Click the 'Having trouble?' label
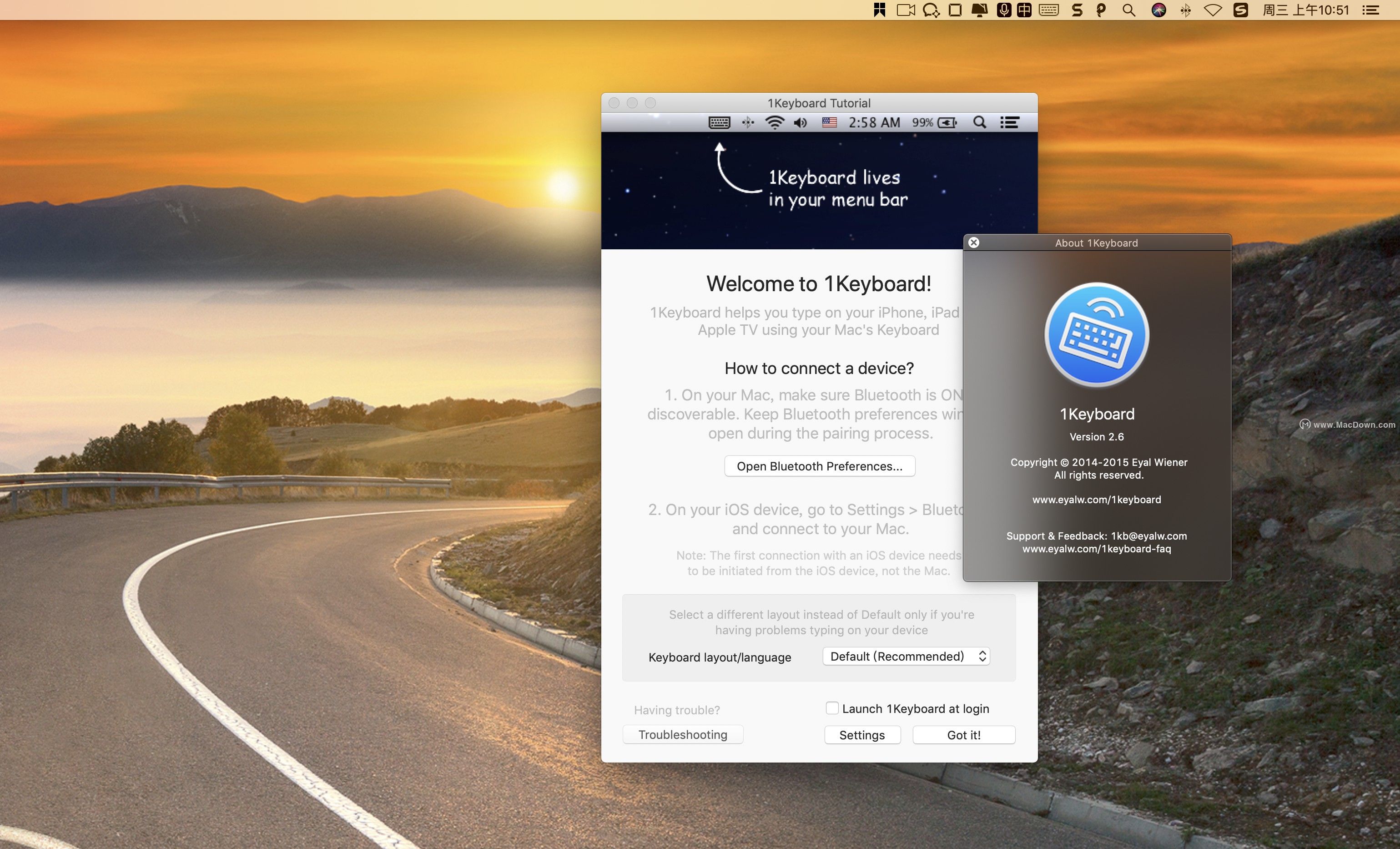The width and height of the screenshot is (1400, 849). (677, 710)
